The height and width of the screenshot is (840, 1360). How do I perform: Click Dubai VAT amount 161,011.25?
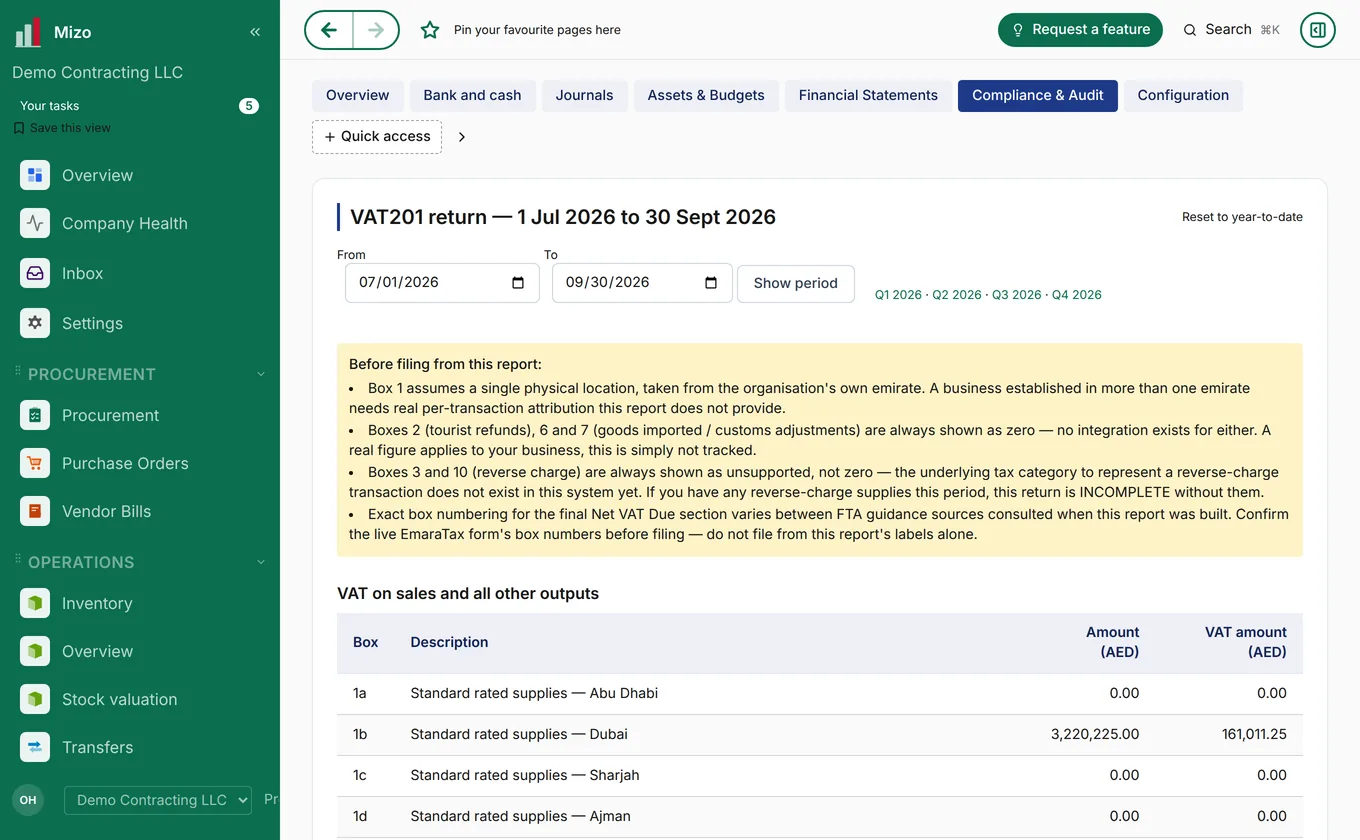pyautogui.click(x=1254, y=734)
